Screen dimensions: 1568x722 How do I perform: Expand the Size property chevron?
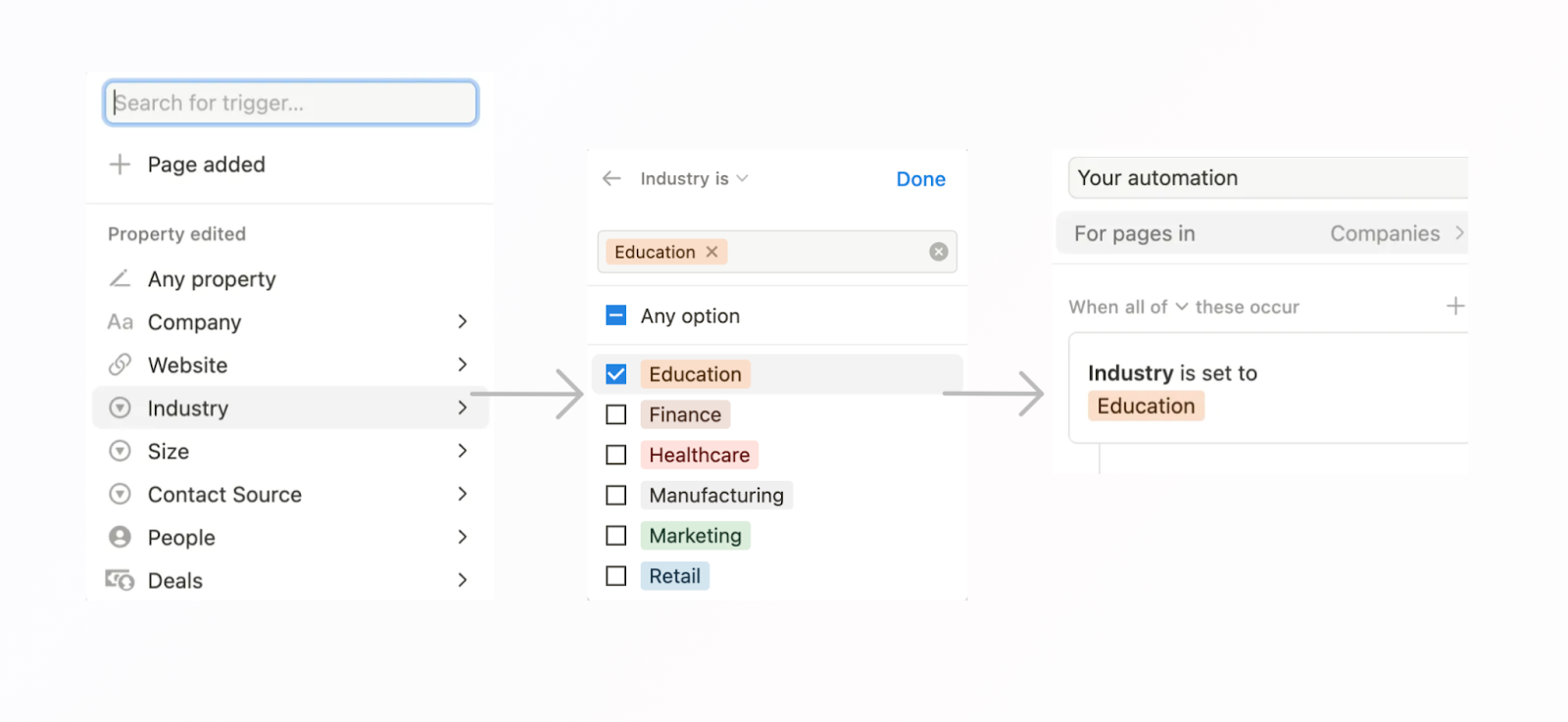tap(463, 451)
